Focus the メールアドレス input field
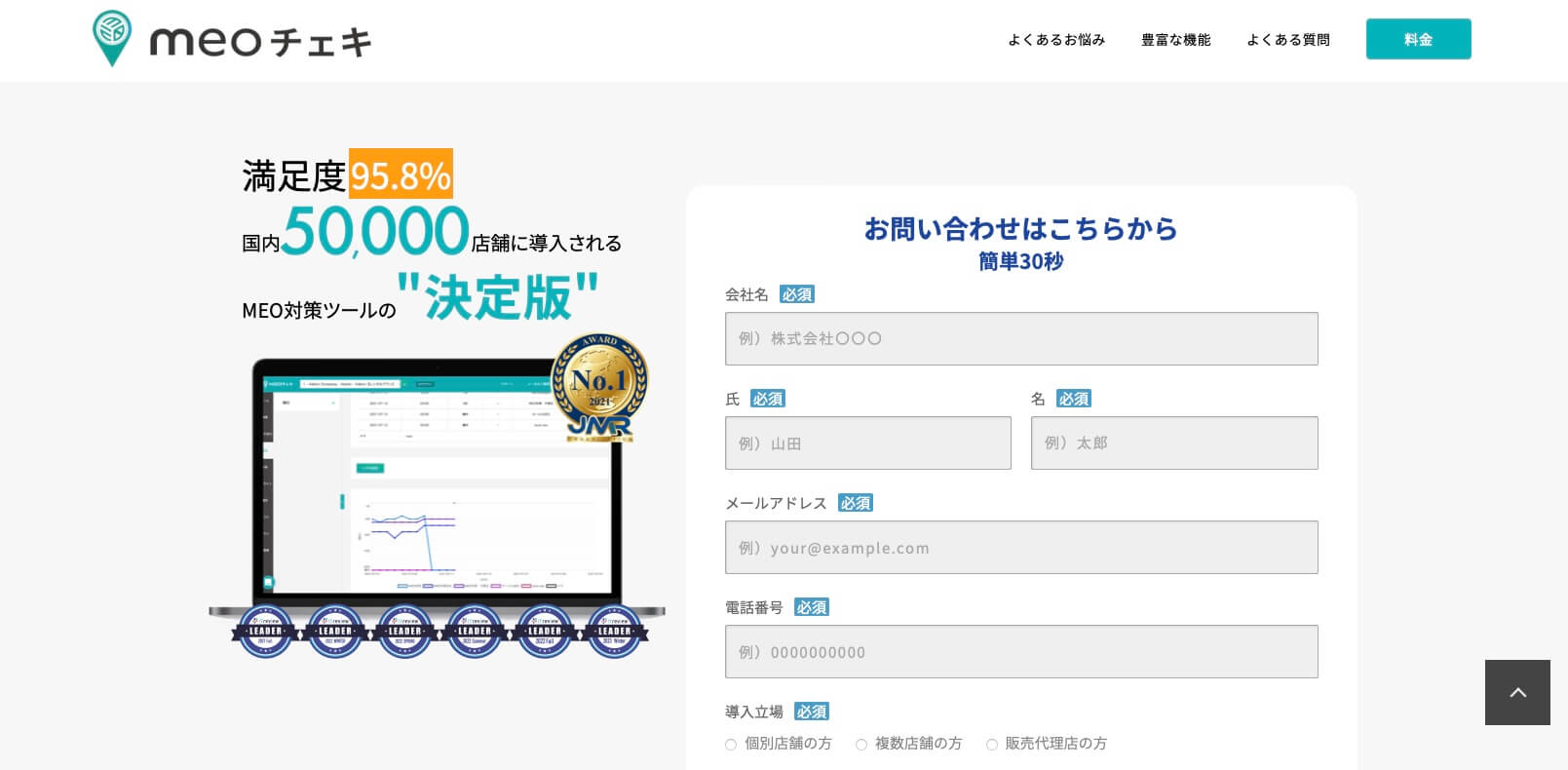The height and width of the screenshot is (770, 1568). (x=1021, y=547)
